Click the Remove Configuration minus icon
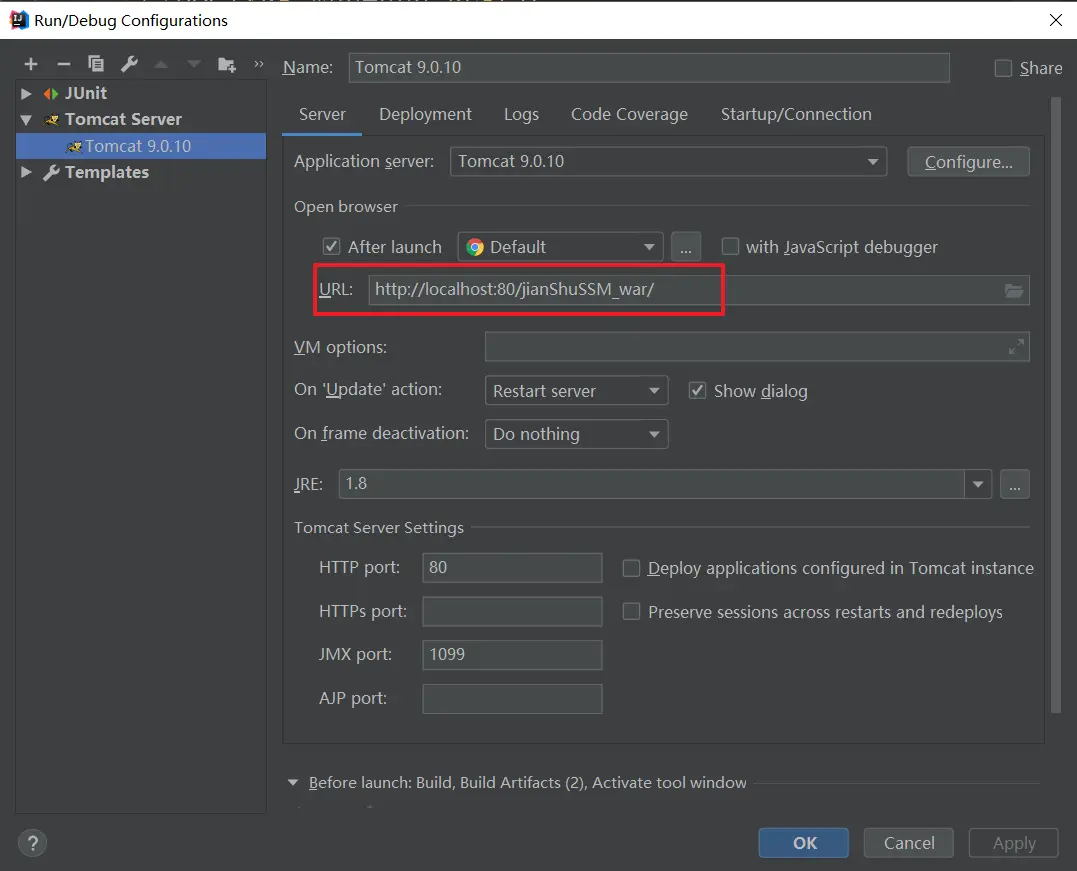 [64, 65]
